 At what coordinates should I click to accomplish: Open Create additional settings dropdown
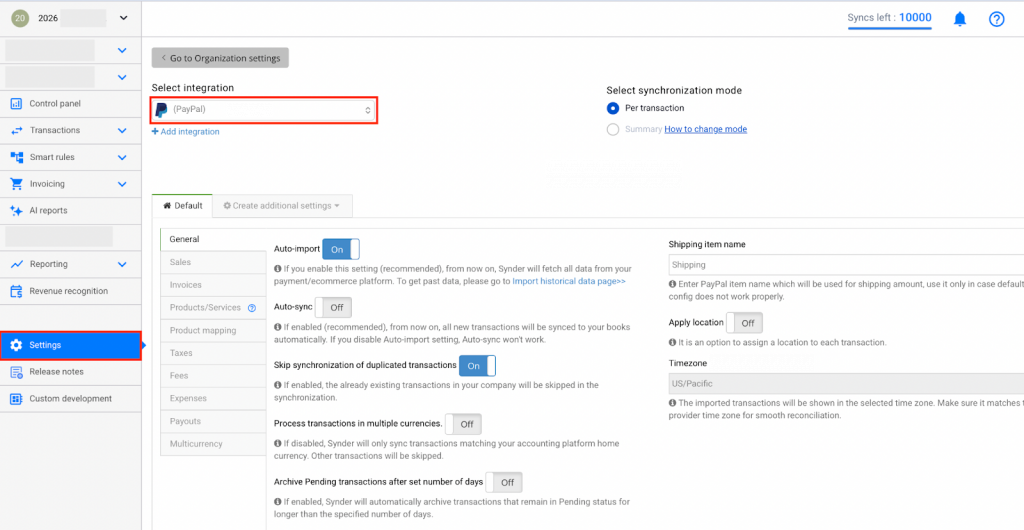point(281,206)
